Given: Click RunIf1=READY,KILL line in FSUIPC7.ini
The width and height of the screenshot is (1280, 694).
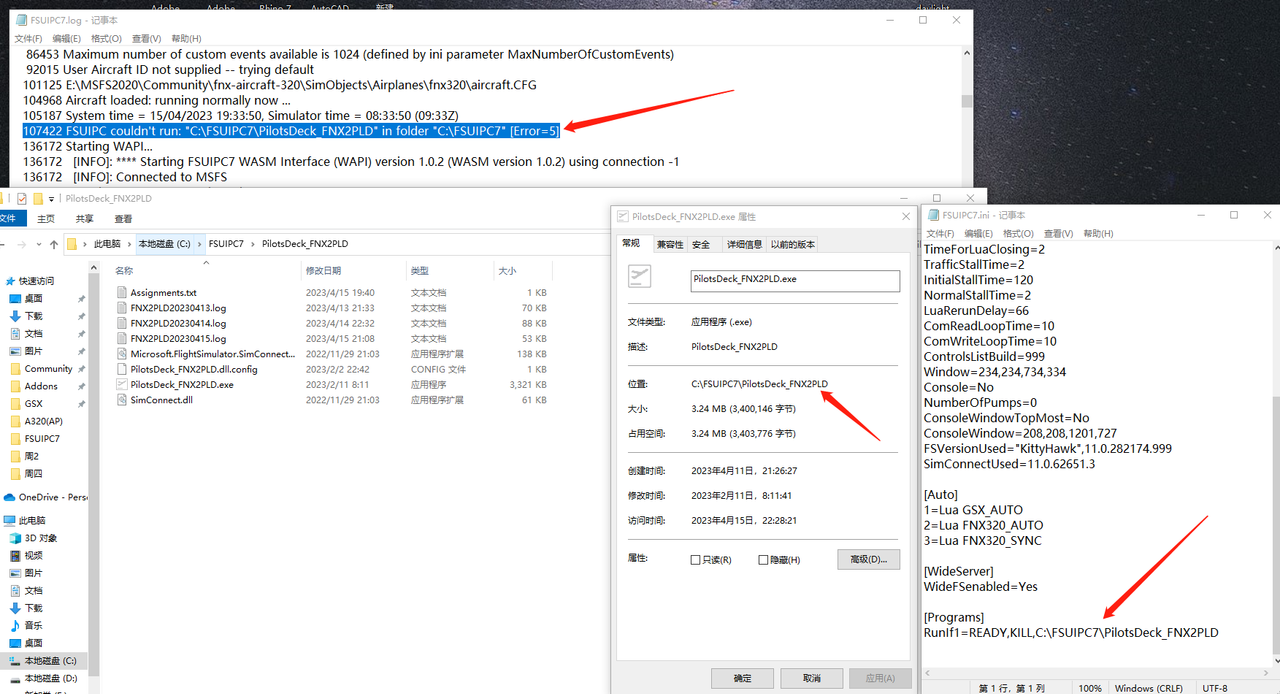Looking at the screenshot, I should coord(1071,633).
